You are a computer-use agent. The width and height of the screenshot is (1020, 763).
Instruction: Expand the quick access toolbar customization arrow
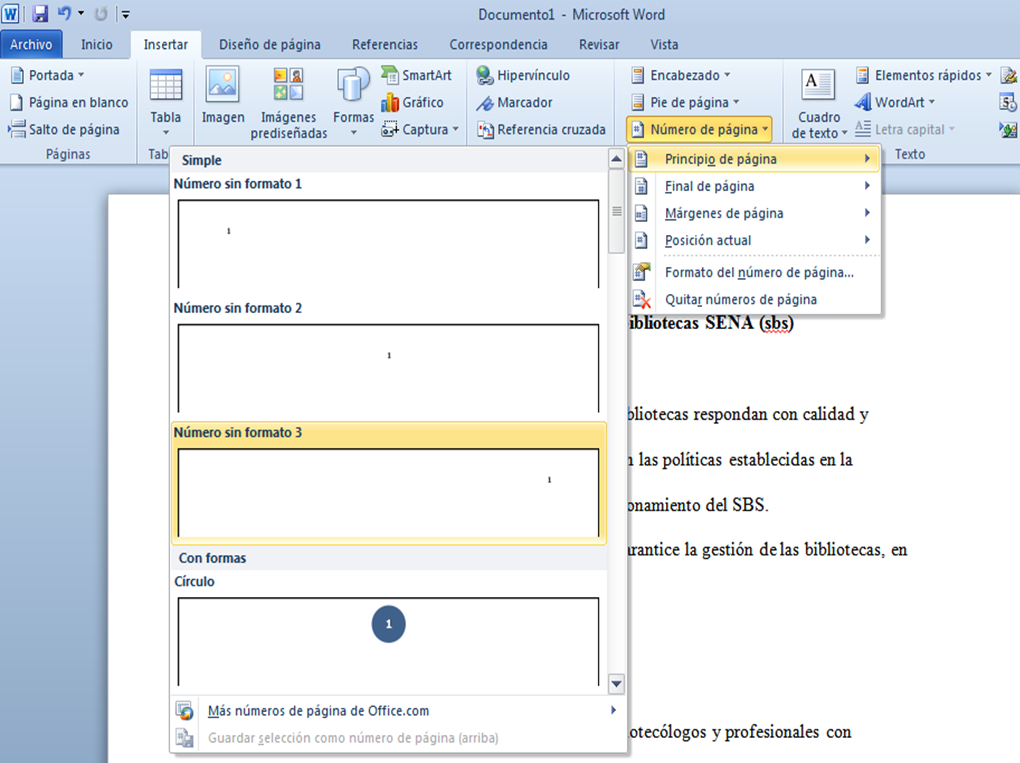tap(126, 14)
